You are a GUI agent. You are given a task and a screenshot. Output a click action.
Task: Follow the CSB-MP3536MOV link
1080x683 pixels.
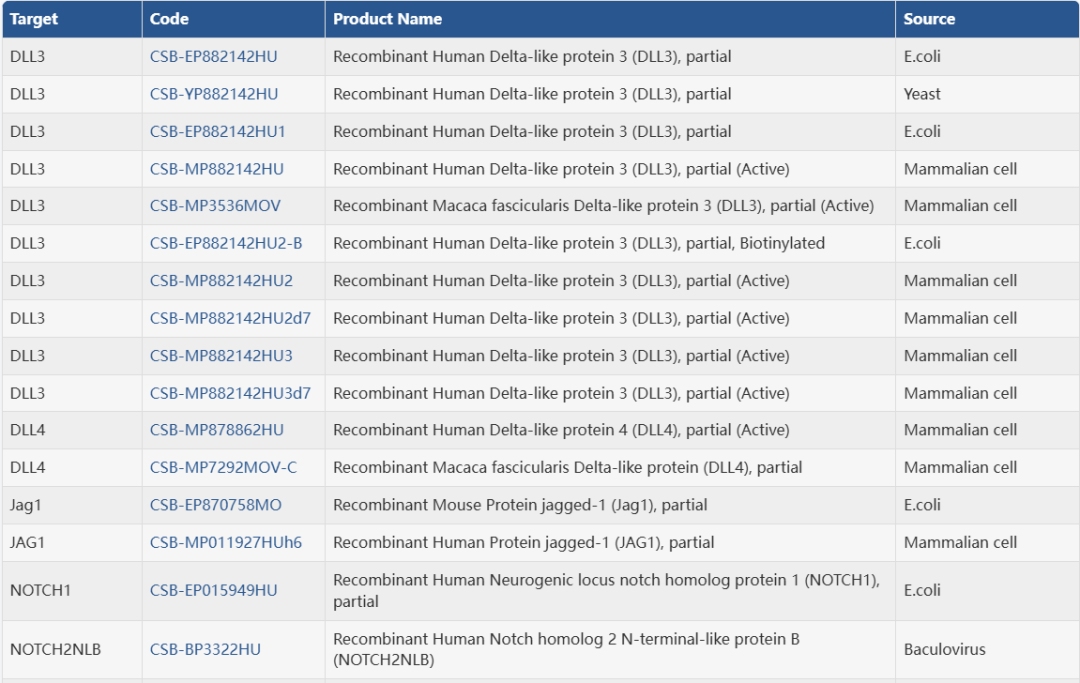pyautogui.click(x=215, y=206)
